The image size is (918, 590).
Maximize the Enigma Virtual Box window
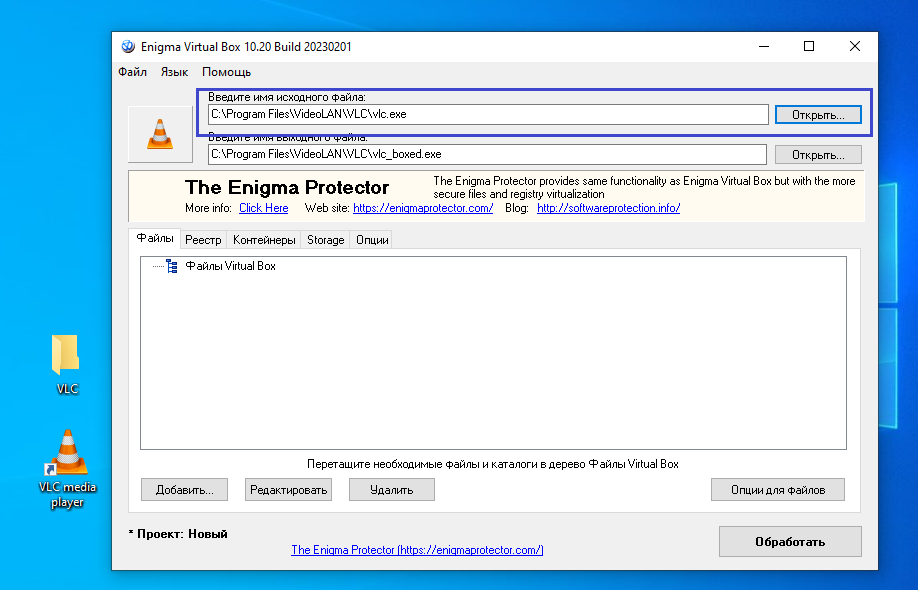(x=809, y=46)
